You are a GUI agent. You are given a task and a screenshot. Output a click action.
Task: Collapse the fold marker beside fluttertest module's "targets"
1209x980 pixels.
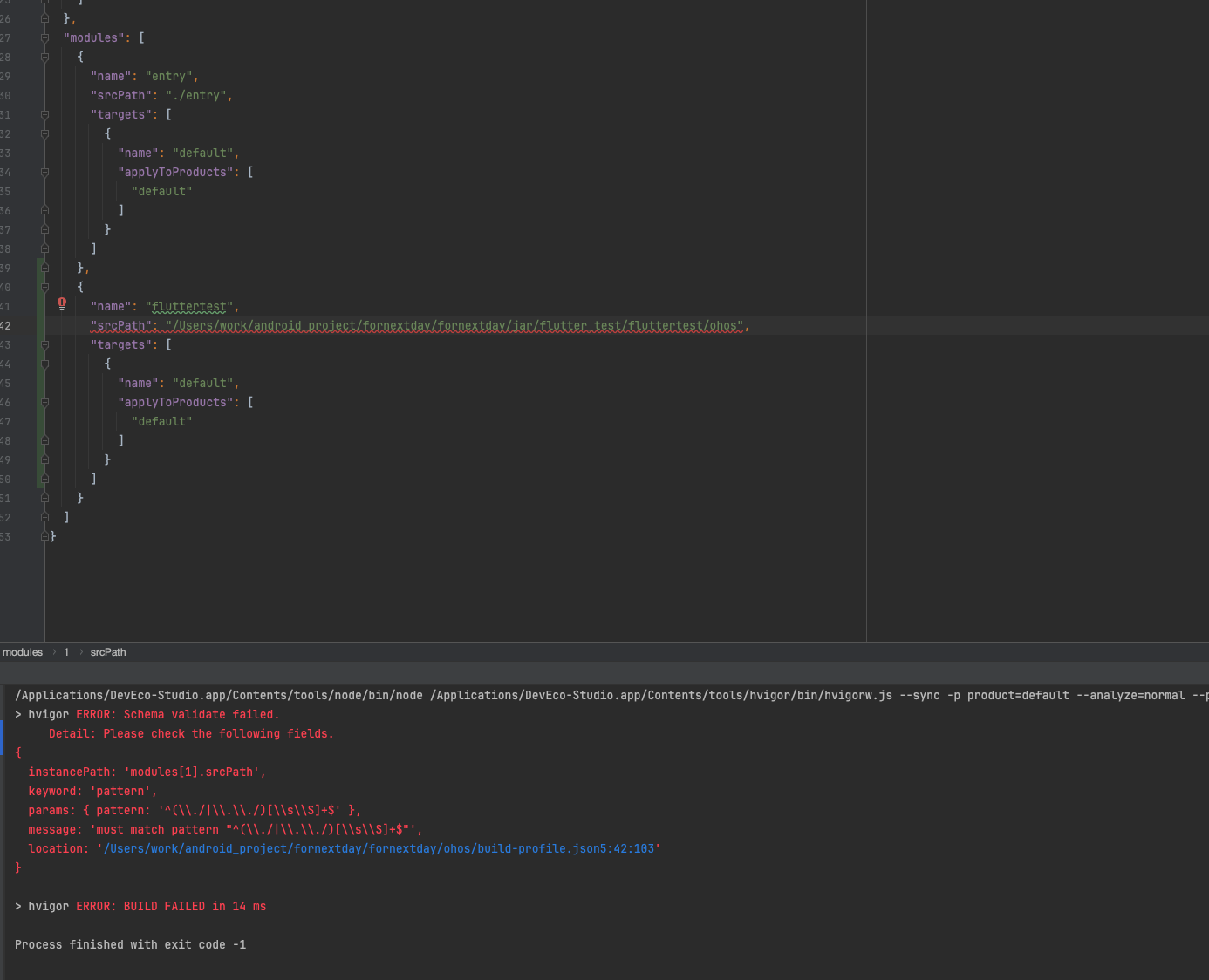click(x=44, y=344)
